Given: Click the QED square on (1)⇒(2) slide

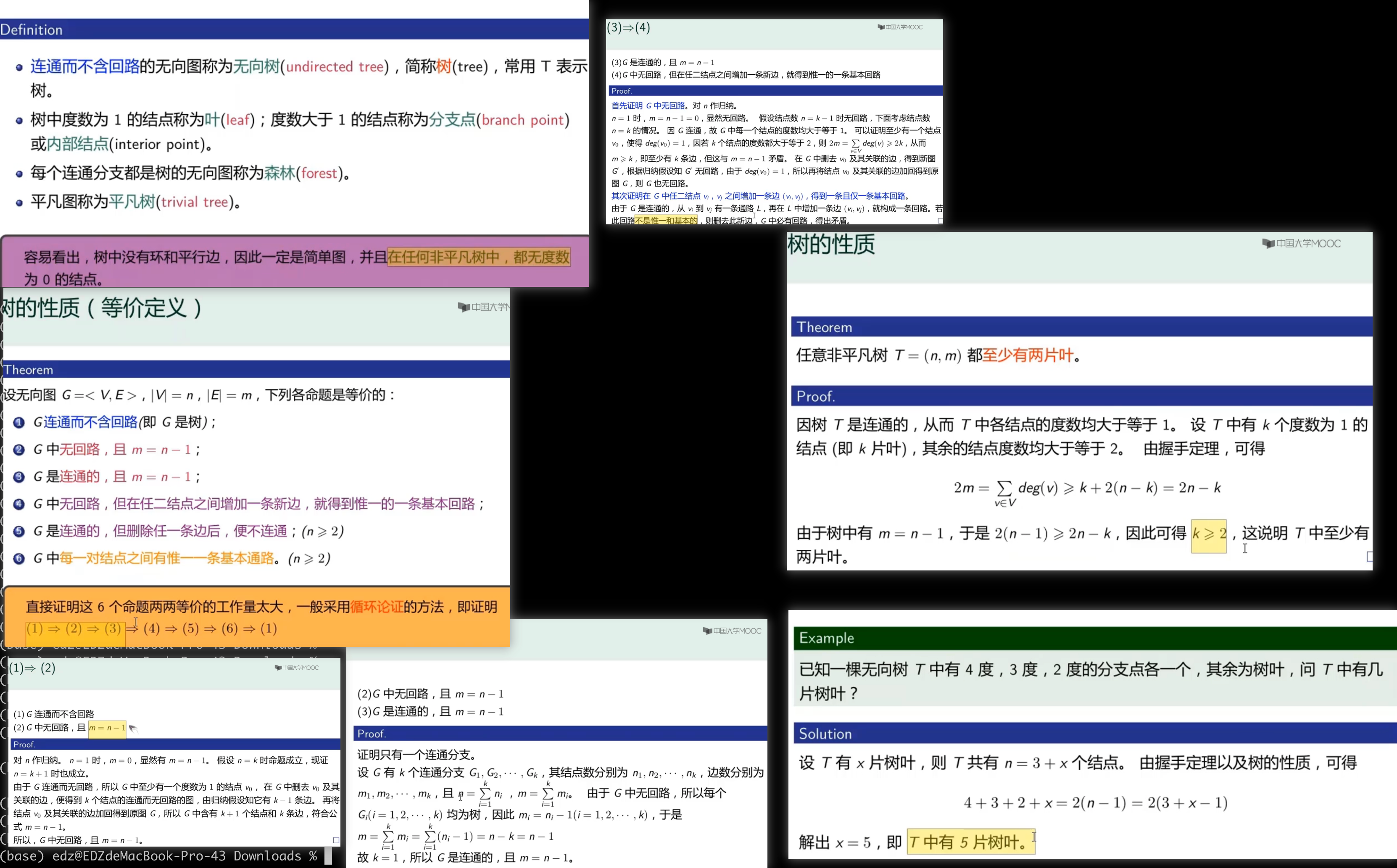Looking at the screenshot, I should coord(336,840).
